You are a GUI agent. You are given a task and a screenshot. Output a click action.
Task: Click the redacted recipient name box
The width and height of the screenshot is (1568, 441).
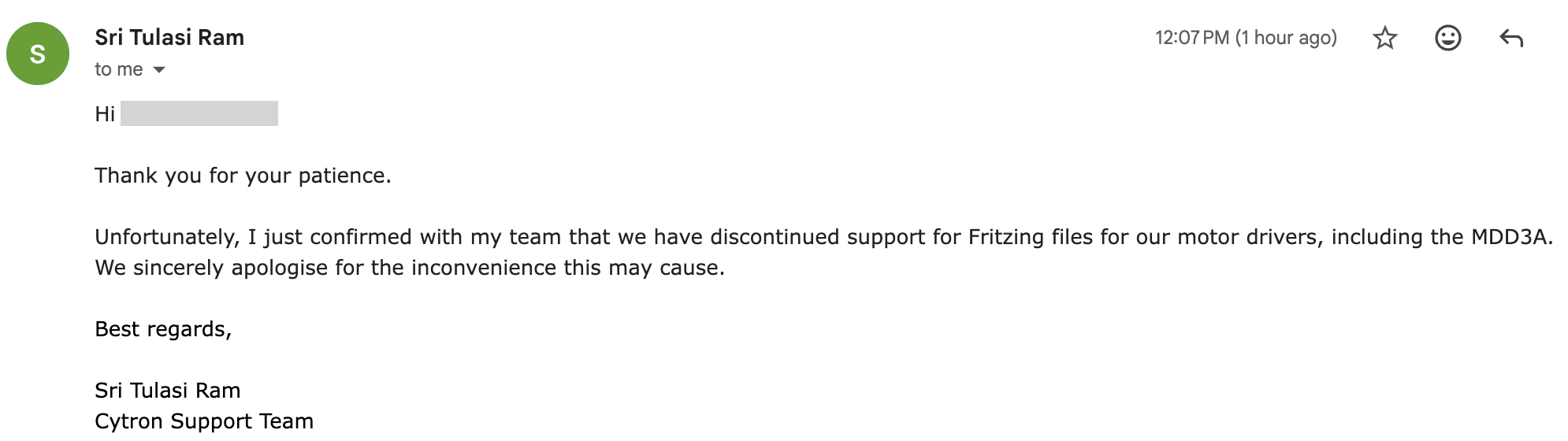pyautogui.click(x=199, y=113)
